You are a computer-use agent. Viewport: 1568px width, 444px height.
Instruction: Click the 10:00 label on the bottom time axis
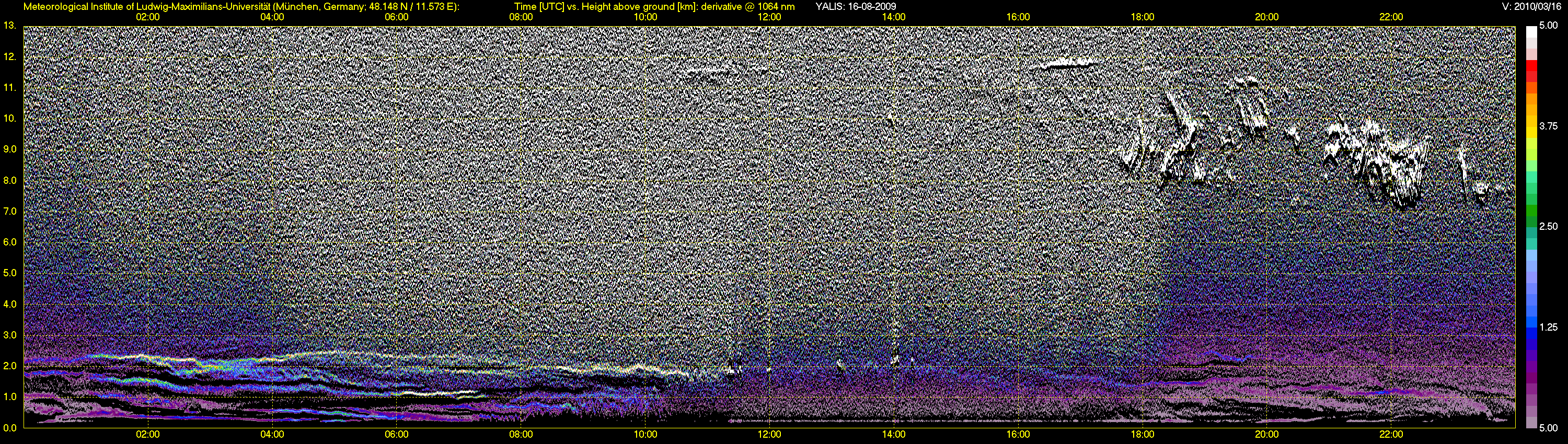pos(645,434)
